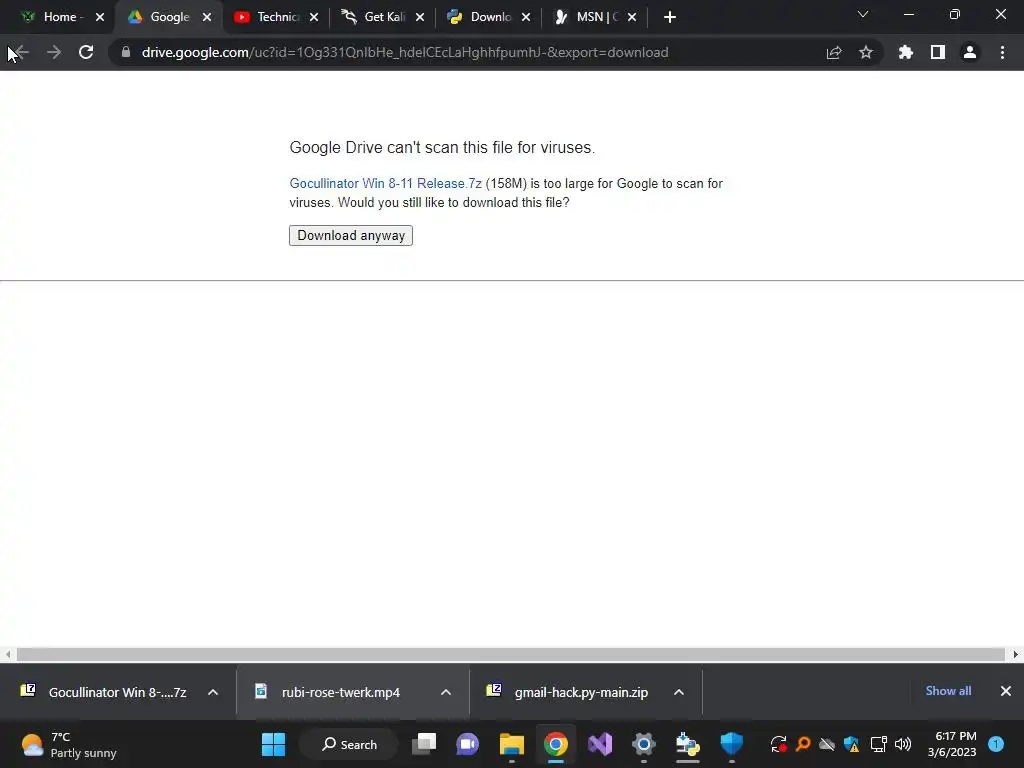Click the orange magnifier tray icon

pyautogui.click(x=803, y=744)
